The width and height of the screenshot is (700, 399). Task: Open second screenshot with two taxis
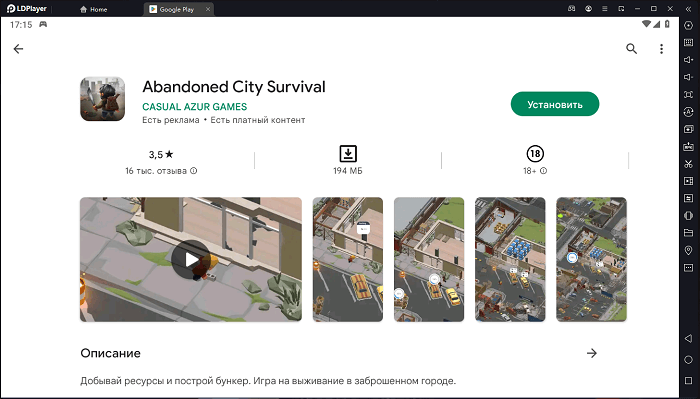(429, 259)
